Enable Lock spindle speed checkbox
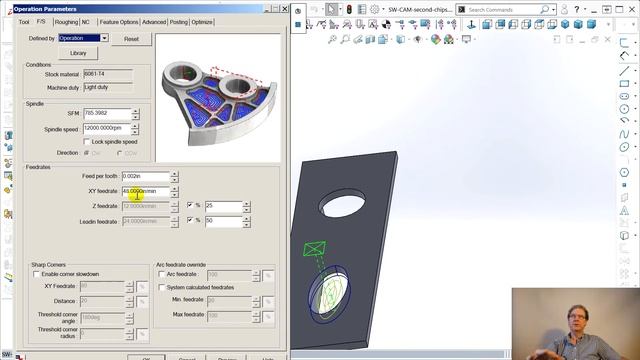 tap(87, 142)
